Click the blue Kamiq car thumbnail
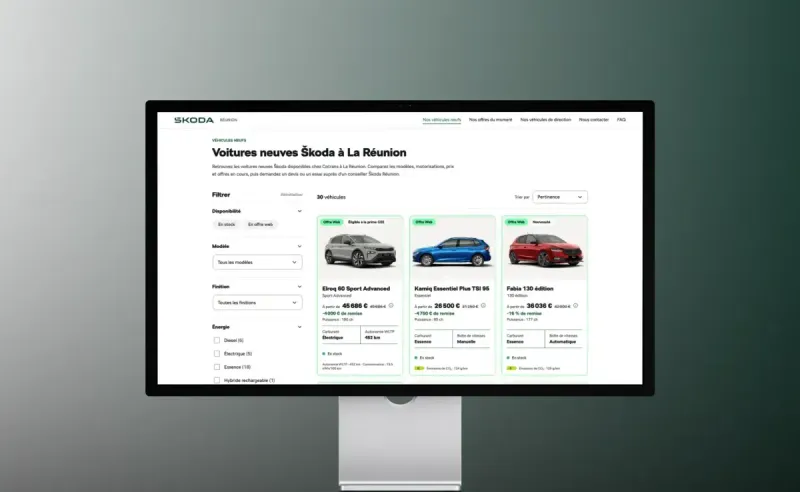This screenshot has width=800, height=492. click(452, 252)
